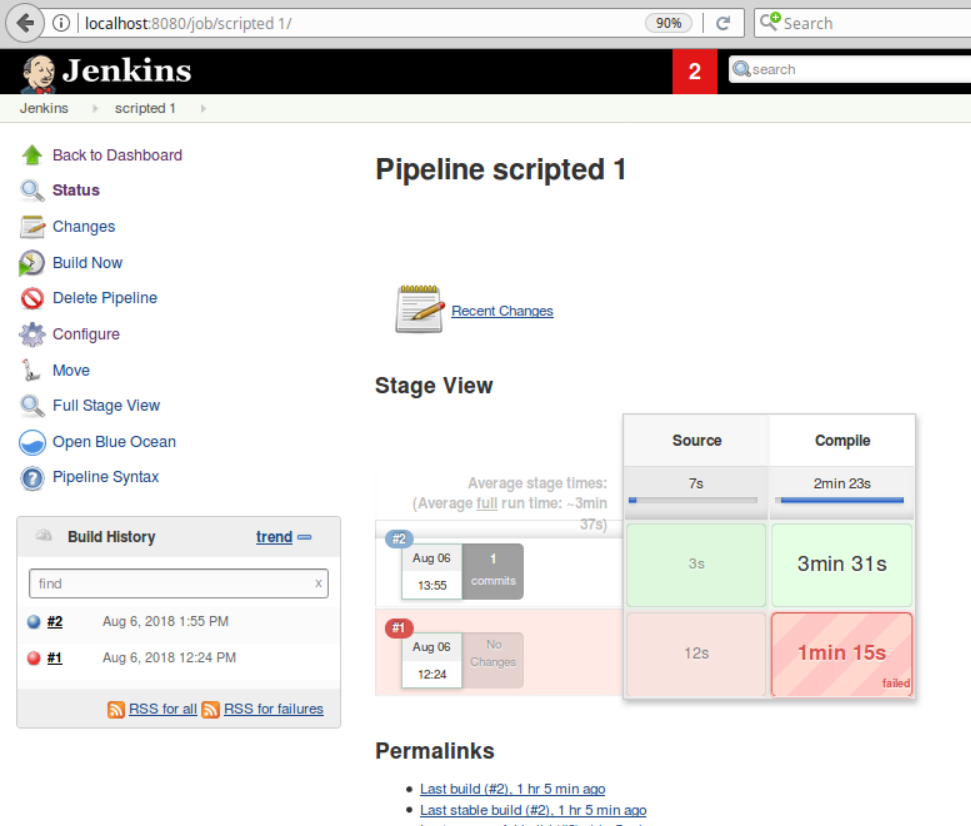The height and width of the screenshot is (826, 971).
Task: Click the Recent Changes notepad icon
Action: coord(419,309)
